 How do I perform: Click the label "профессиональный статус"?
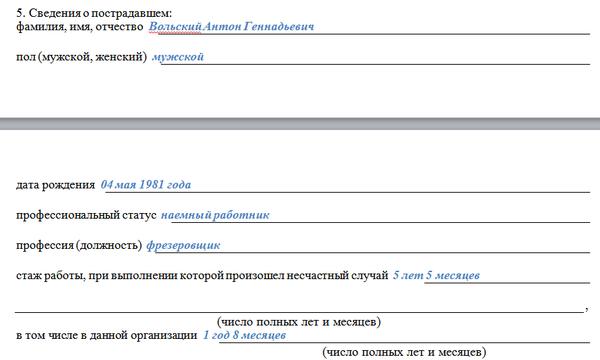click(86, 215)
